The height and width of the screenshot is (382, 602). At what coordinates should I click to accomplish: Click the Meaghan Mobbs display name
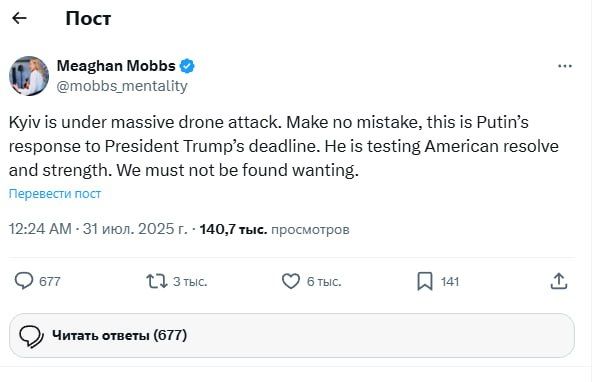coord(116,66)
